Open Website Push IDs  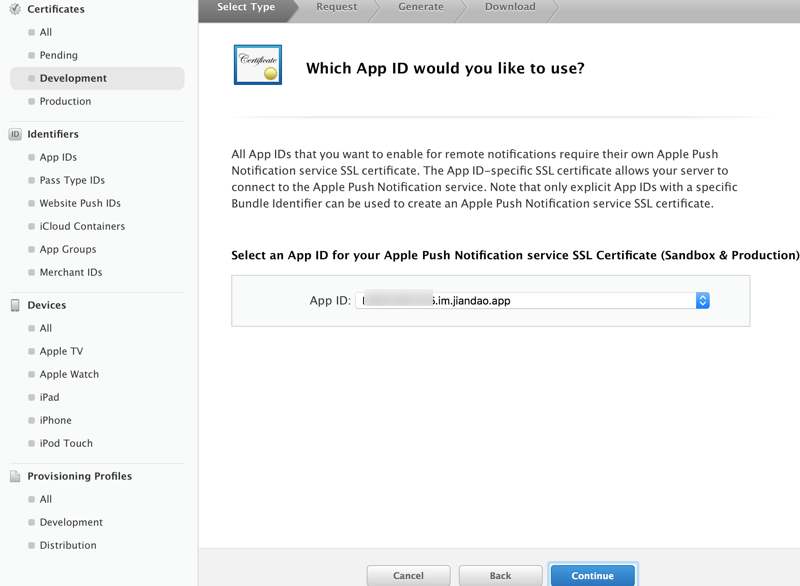click(80, 203)
